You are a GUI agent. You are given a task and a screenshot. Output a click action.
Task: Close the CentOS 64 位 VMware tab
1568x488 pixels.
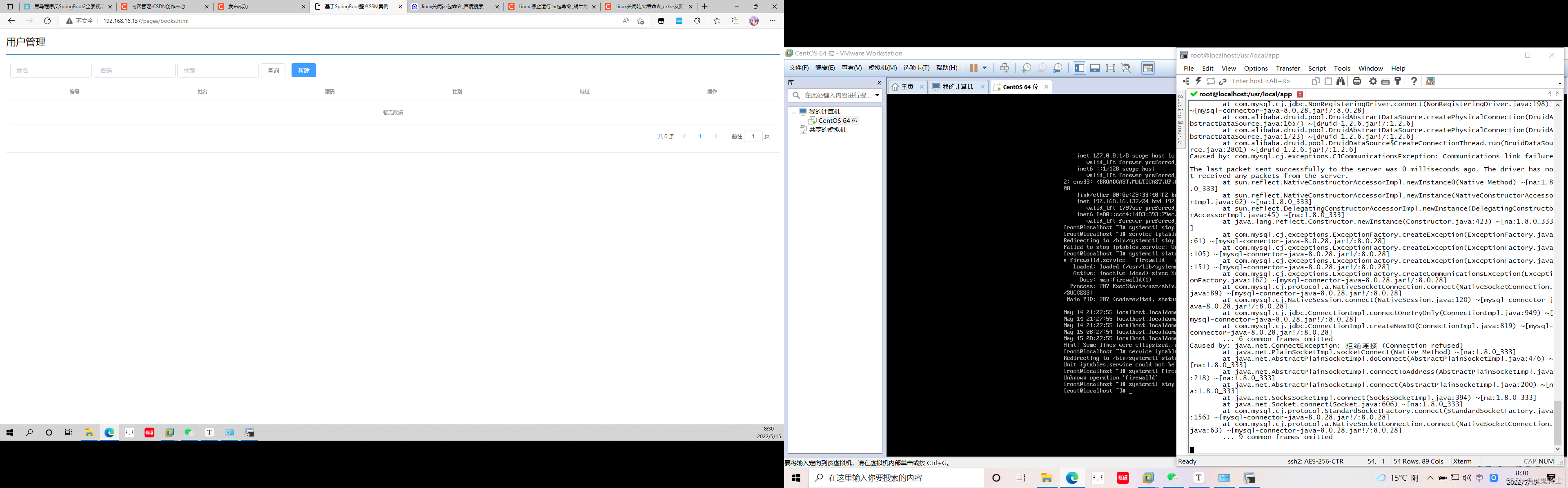tap(1046, 87)
